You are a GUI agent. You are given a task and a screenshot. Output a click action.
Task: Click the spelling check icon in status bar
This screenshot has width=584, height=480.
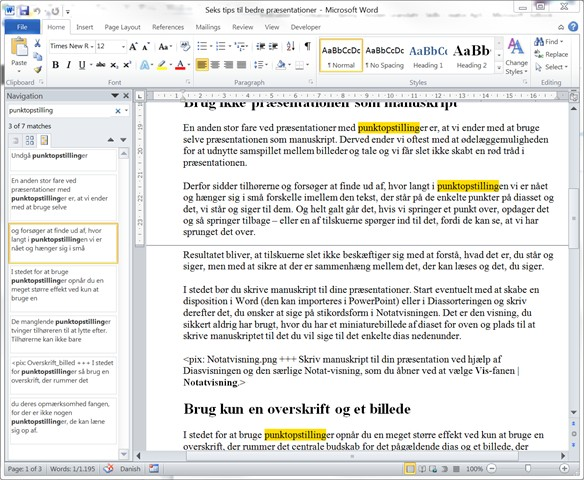[x=108, y=468]
